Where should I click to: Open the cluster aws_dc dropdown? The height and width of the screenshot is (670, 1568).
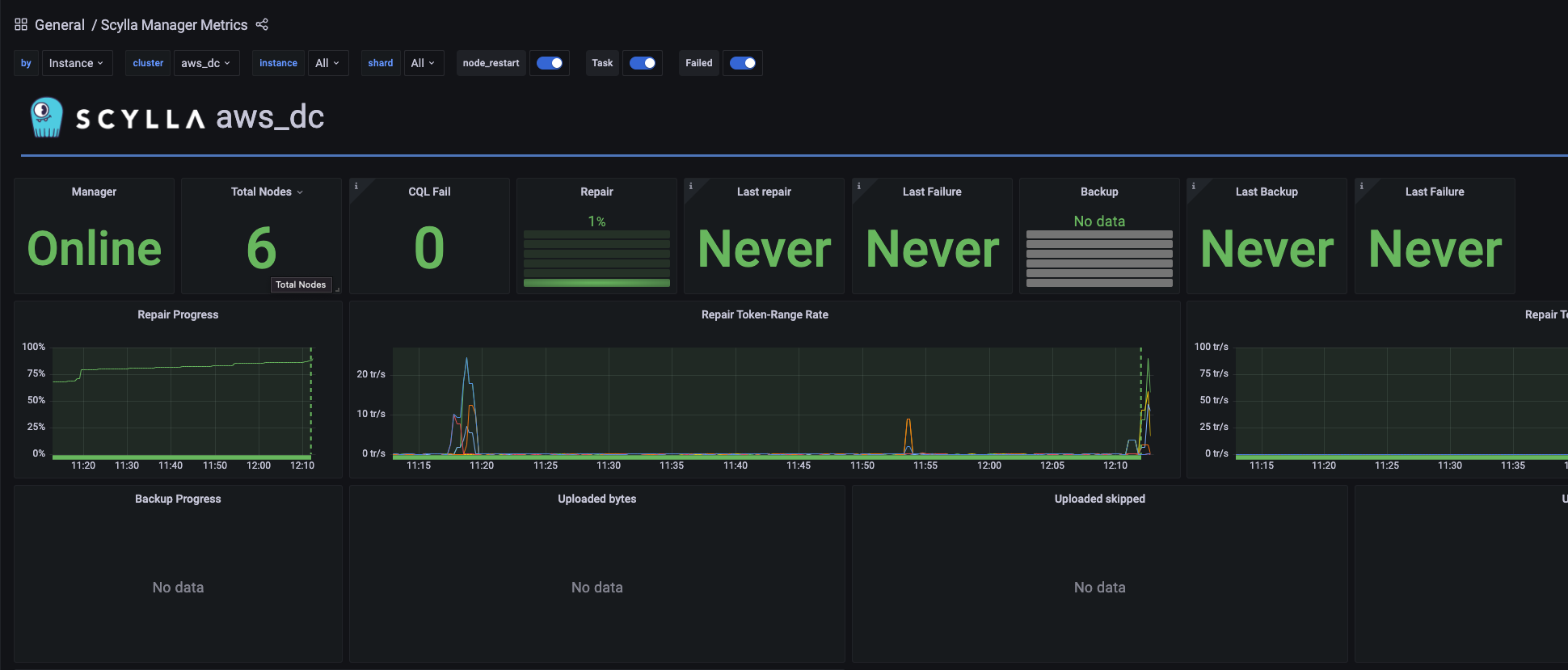[206, 63]
